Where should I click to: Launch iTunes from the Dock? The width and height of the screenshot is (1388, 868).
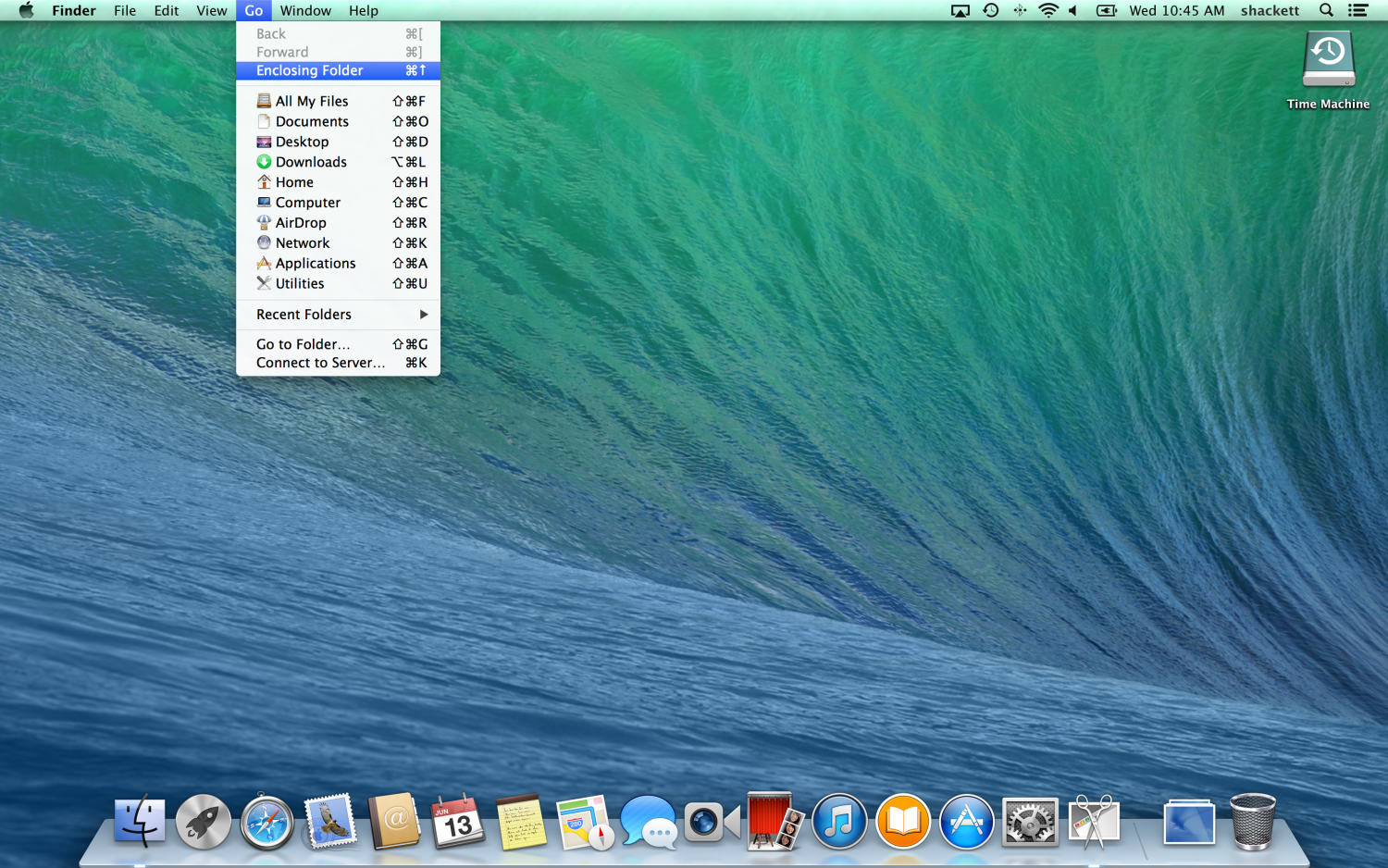click(x=839, y=822)
